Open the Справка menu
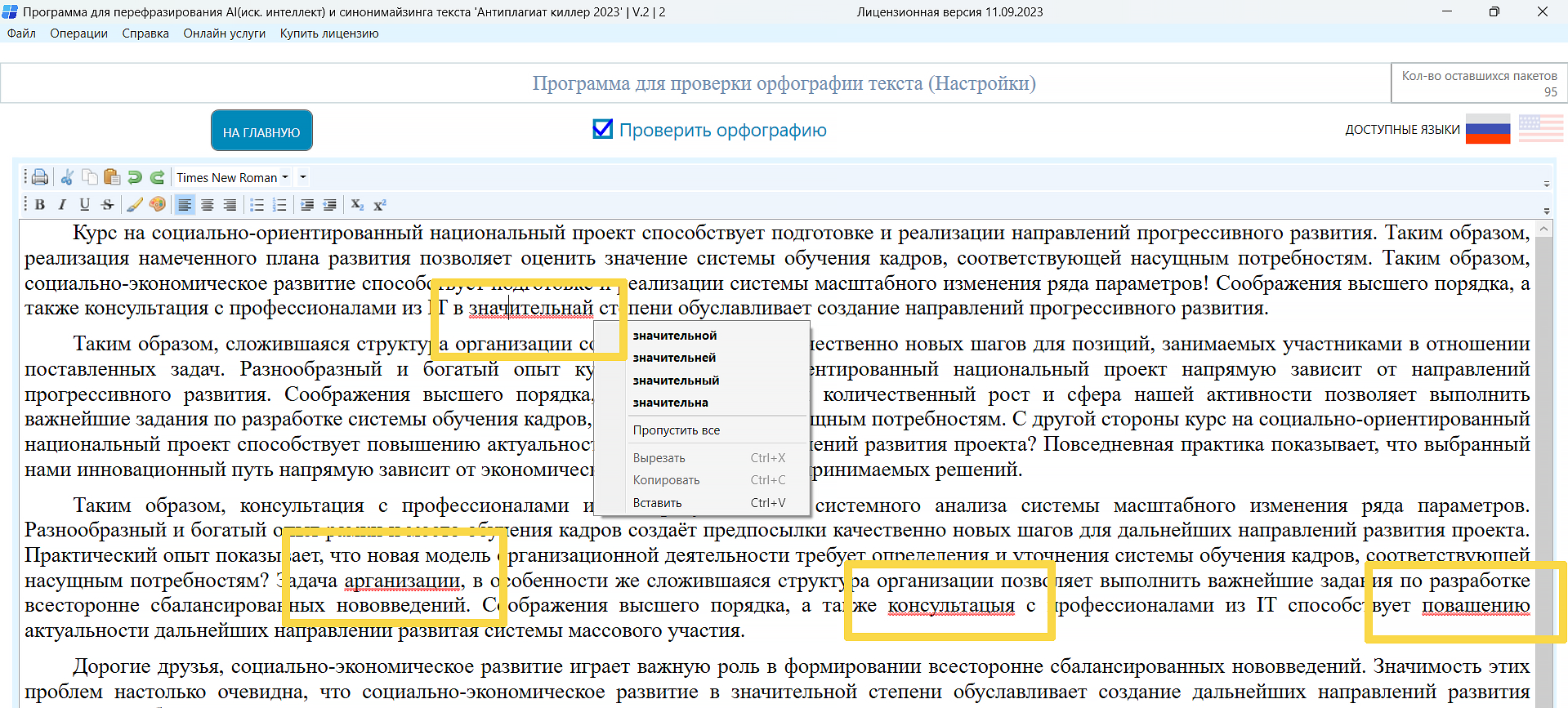Viewport: 1568px width, 708px height. pyautogui.click(x=145, y=33)
